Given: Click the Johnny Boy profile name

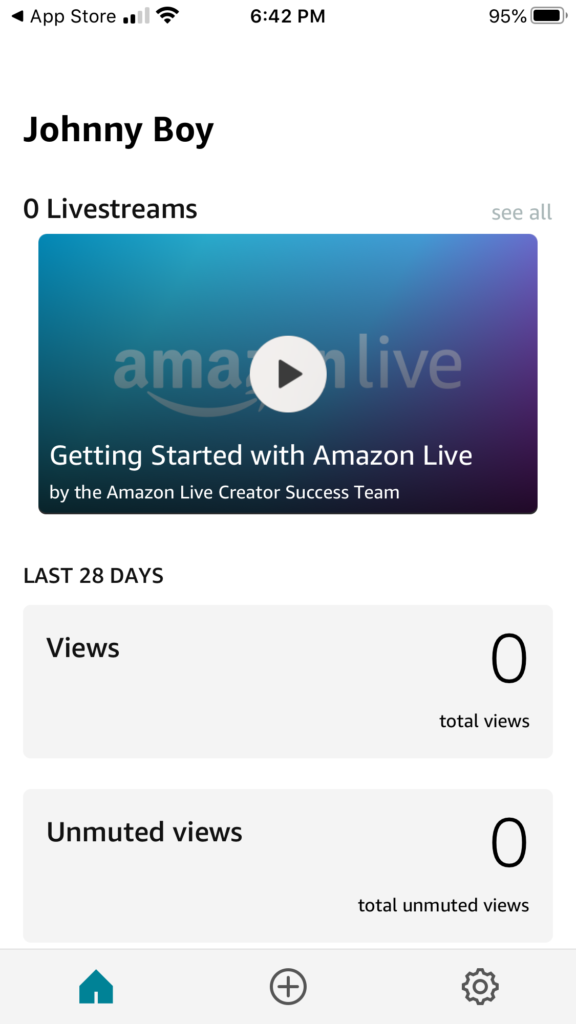Looking at the screenshot, I should [x=119, y=129].
